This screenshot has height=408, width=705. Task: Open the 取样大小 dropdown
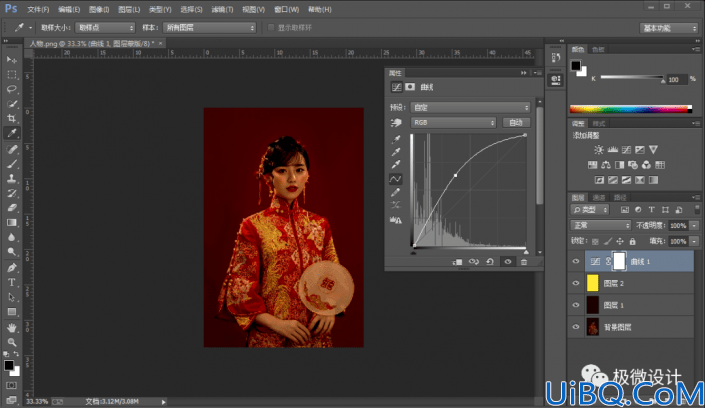[x=105, y=28]
